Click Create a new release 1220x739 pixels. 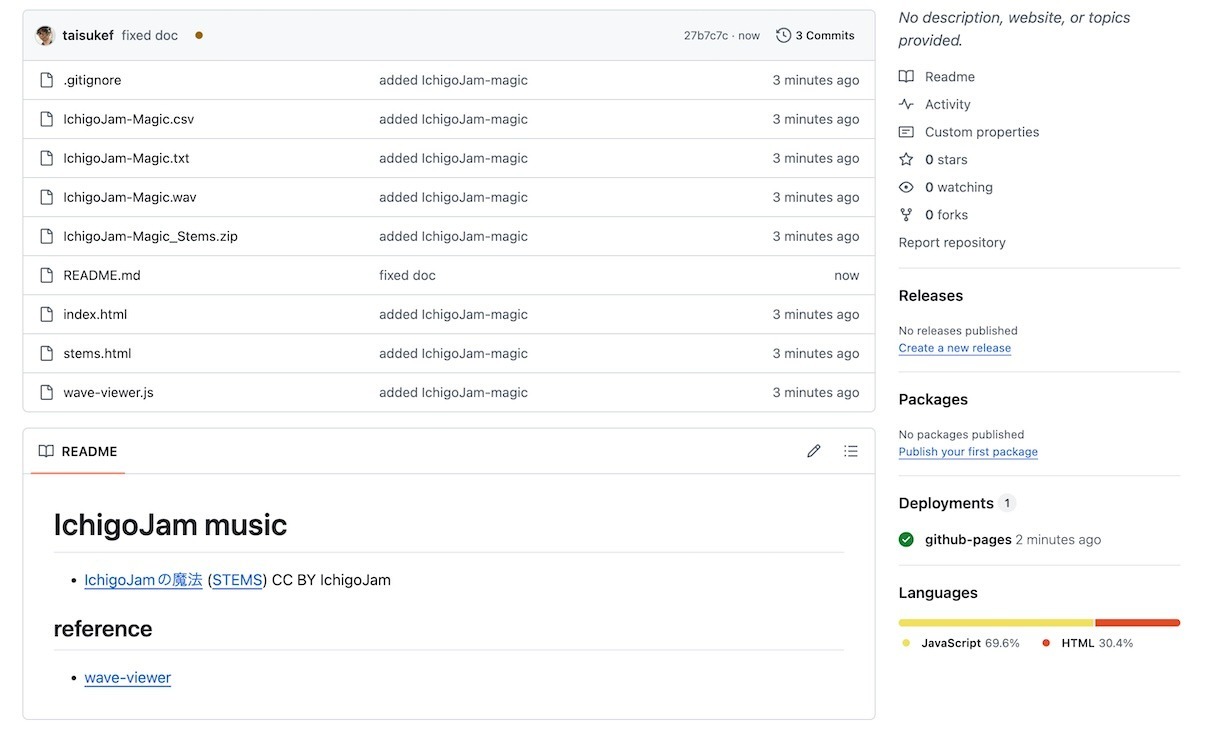(955, 348)
